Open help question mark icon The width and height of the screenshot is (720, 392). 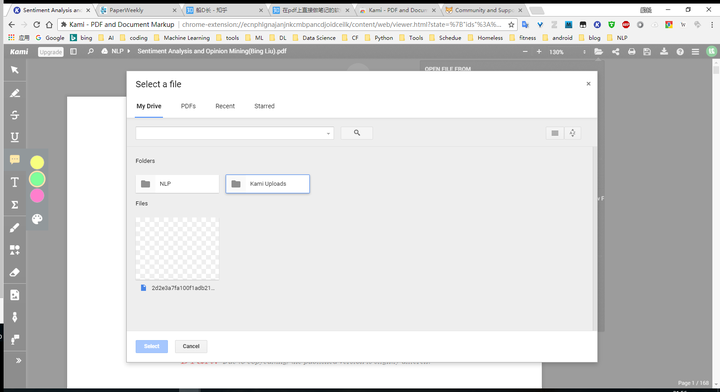tap(680, 52)
